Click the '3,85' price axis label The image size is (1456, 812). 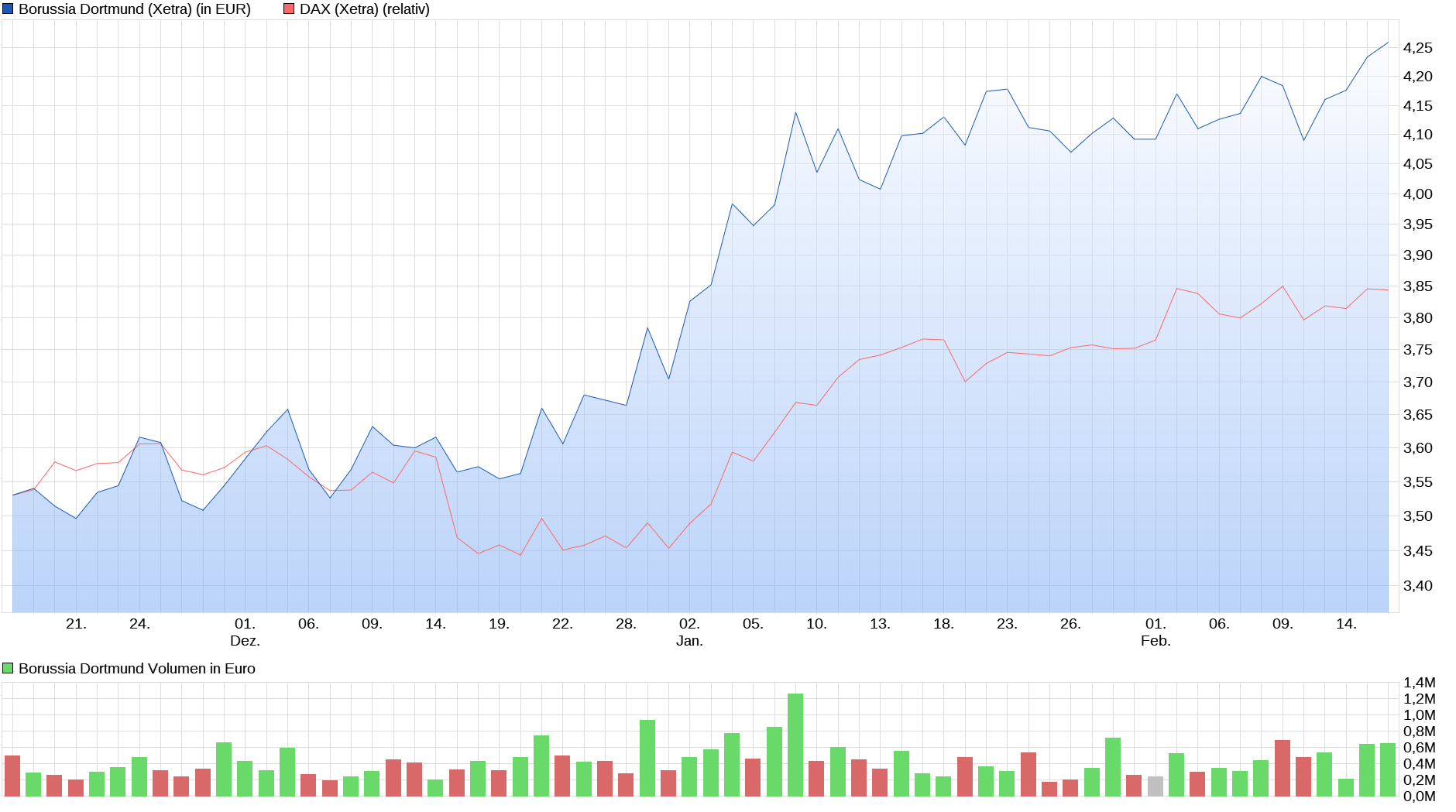(1418, 286)
